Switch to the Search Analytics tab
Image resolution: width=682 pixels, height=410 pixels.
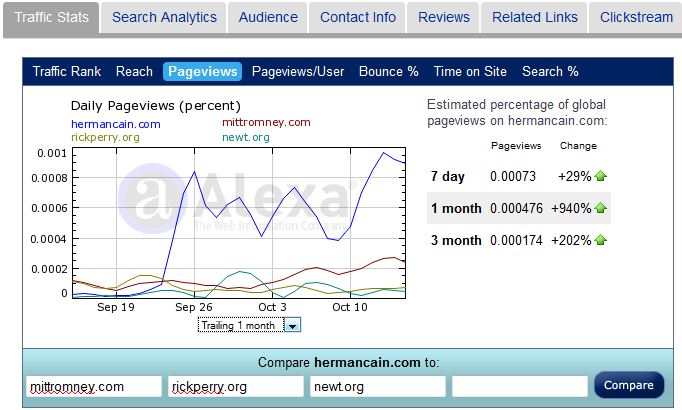pos(164,18)
